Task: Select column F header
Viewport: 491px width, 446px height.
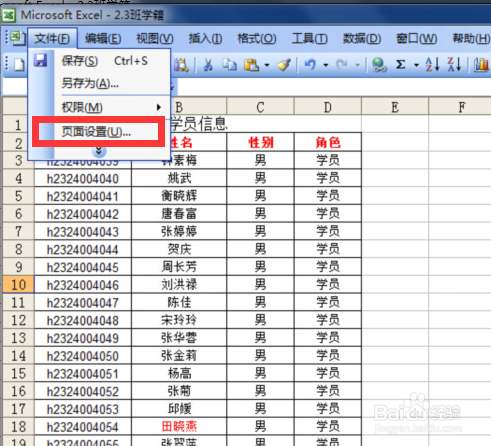Action: point(460,107)
